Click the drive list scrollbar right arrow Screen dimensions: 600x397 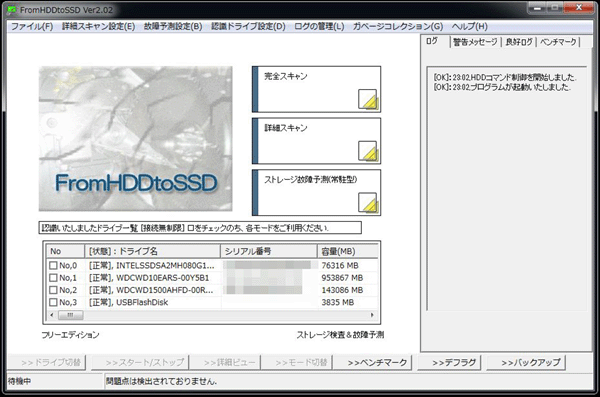click(372, 315)
